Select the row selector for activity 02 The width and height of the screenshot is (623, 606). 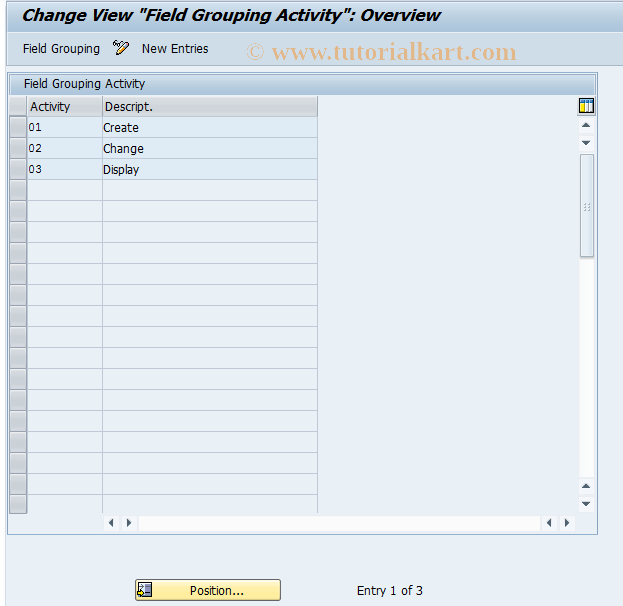pos(18,148)
